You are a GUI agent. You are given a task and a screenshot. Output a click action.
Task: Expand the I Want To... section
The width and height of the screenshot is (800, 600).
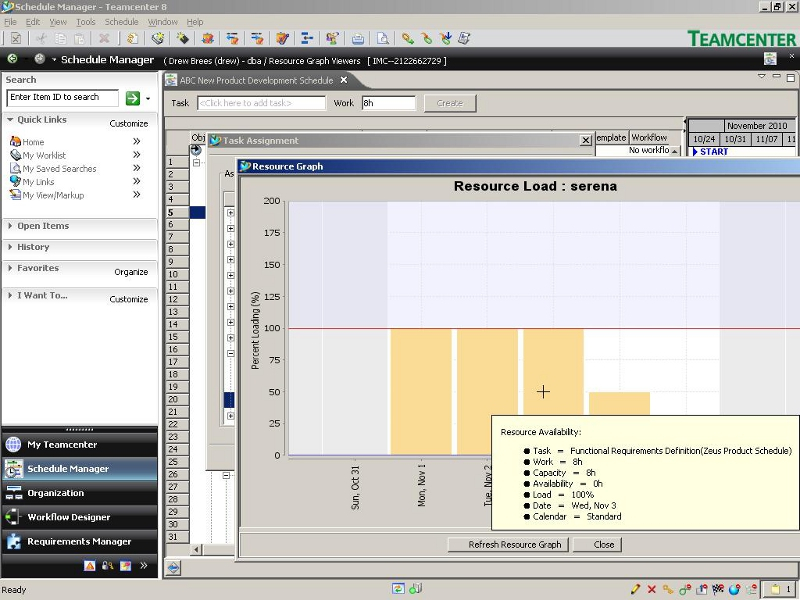pyautogui.click(x=10, y=295)
